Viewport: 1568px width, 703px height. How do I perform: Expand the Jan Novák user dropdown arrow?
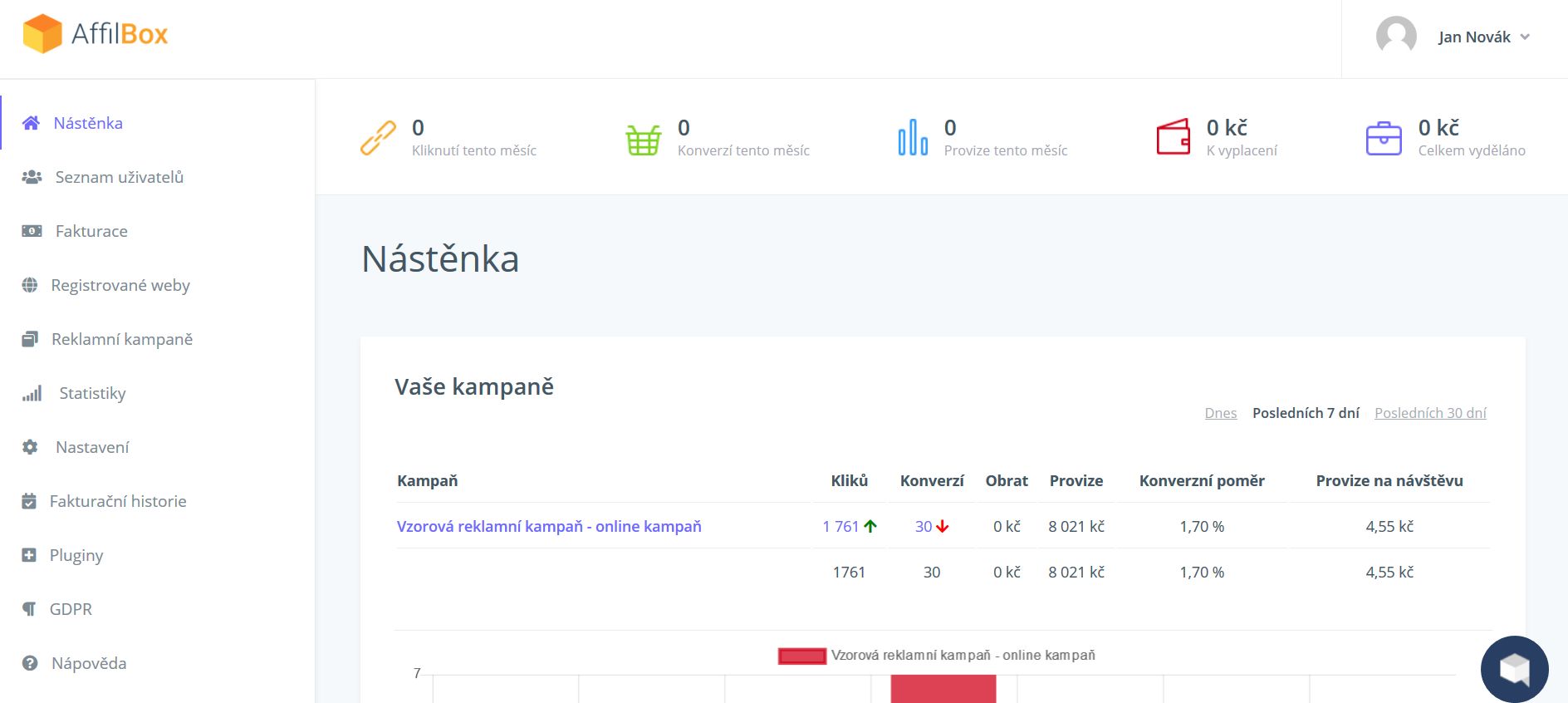tap(1525, 37)
